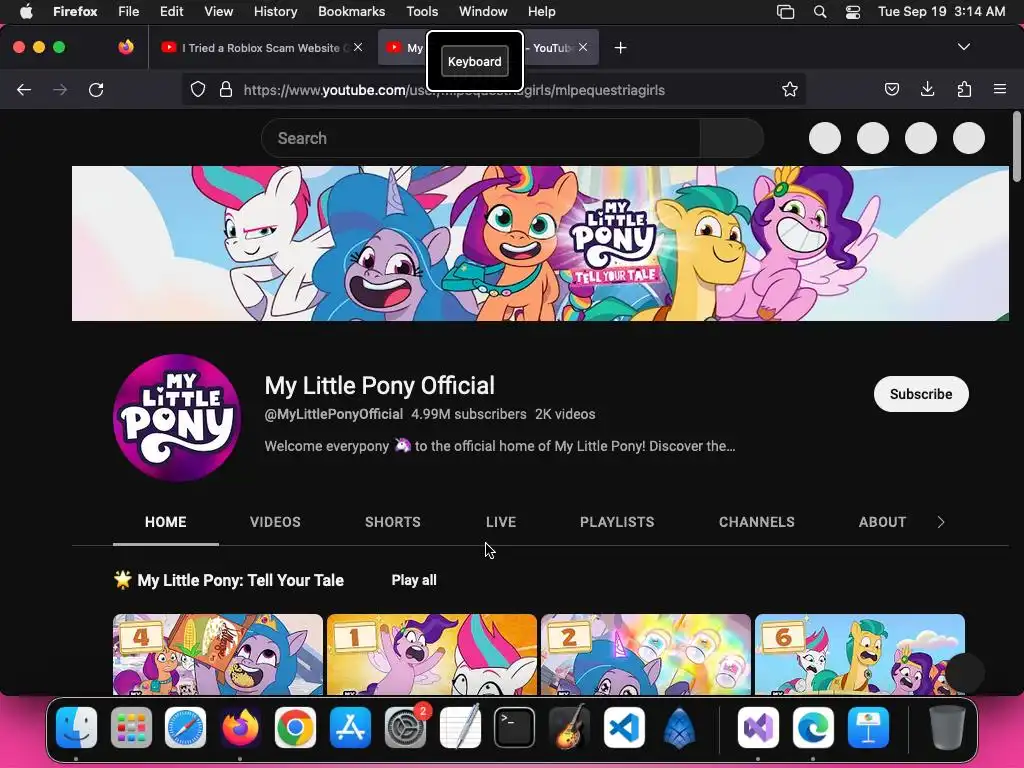Image resolution: width=1024 pixels, height=768 pixels.
Task: Open Control Center in the menu bar
Action: pos(853,12)
